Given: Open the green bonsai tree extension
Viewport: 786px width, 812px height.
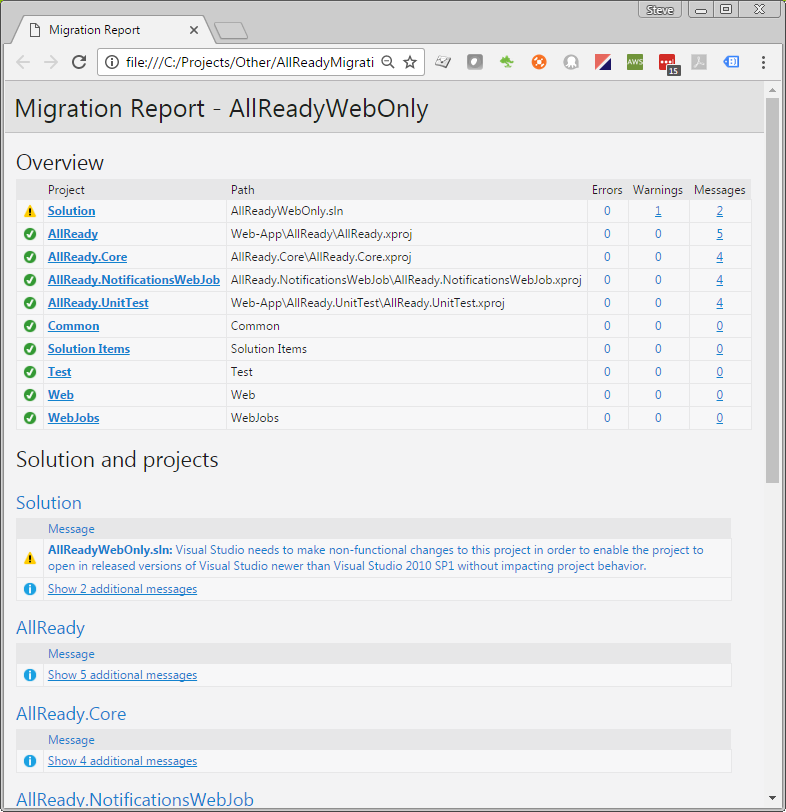Looking at the screenshot, I should click(507, 62).
